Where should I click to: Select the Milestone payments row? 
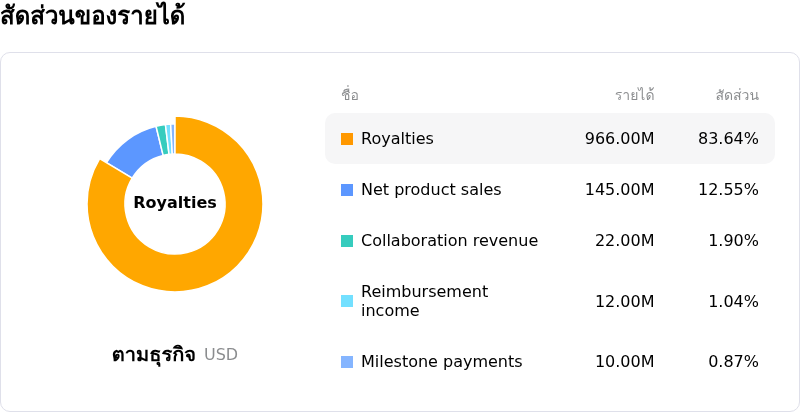coord(550,362)
